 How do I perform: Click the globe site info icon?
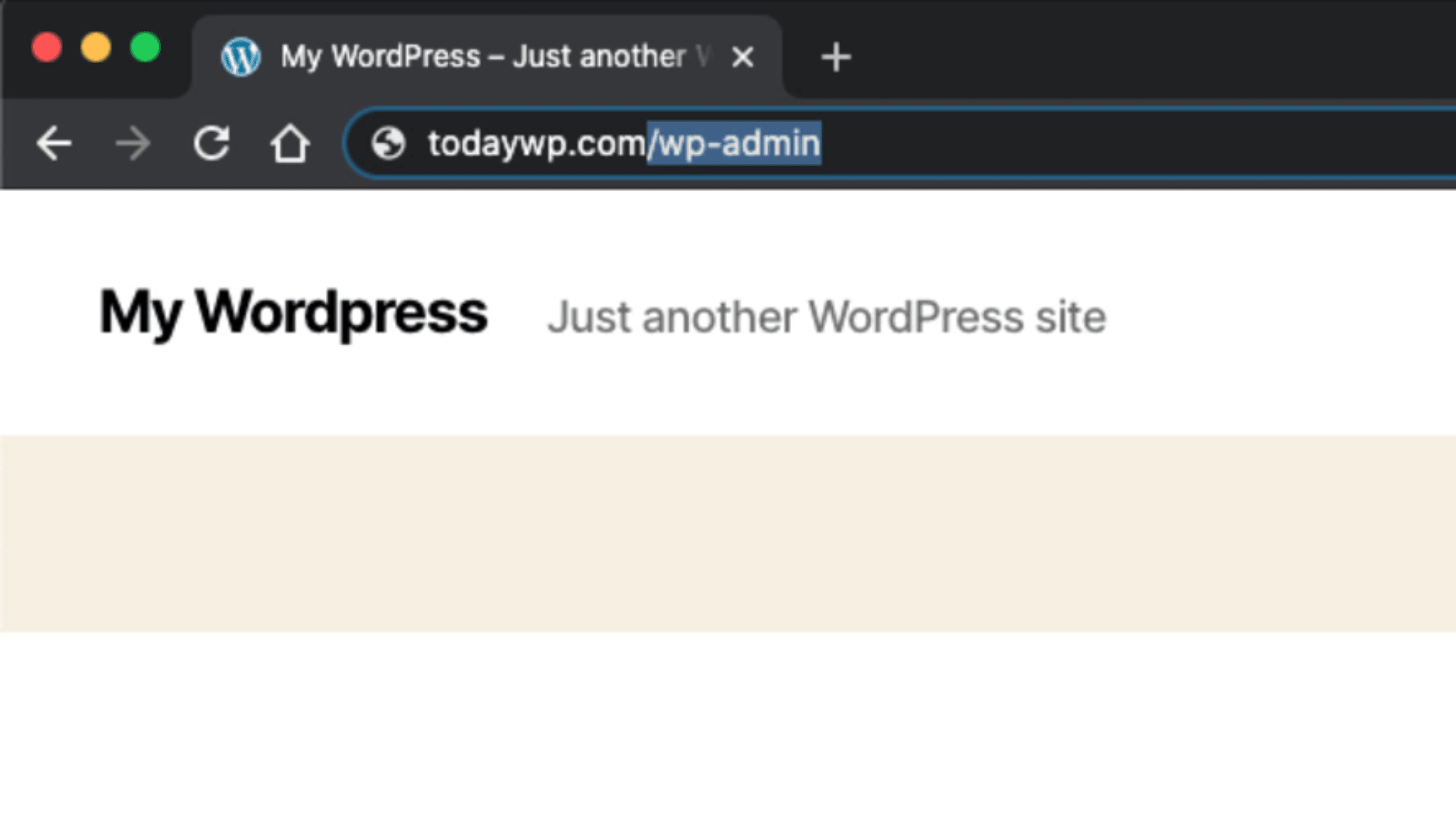388,143
